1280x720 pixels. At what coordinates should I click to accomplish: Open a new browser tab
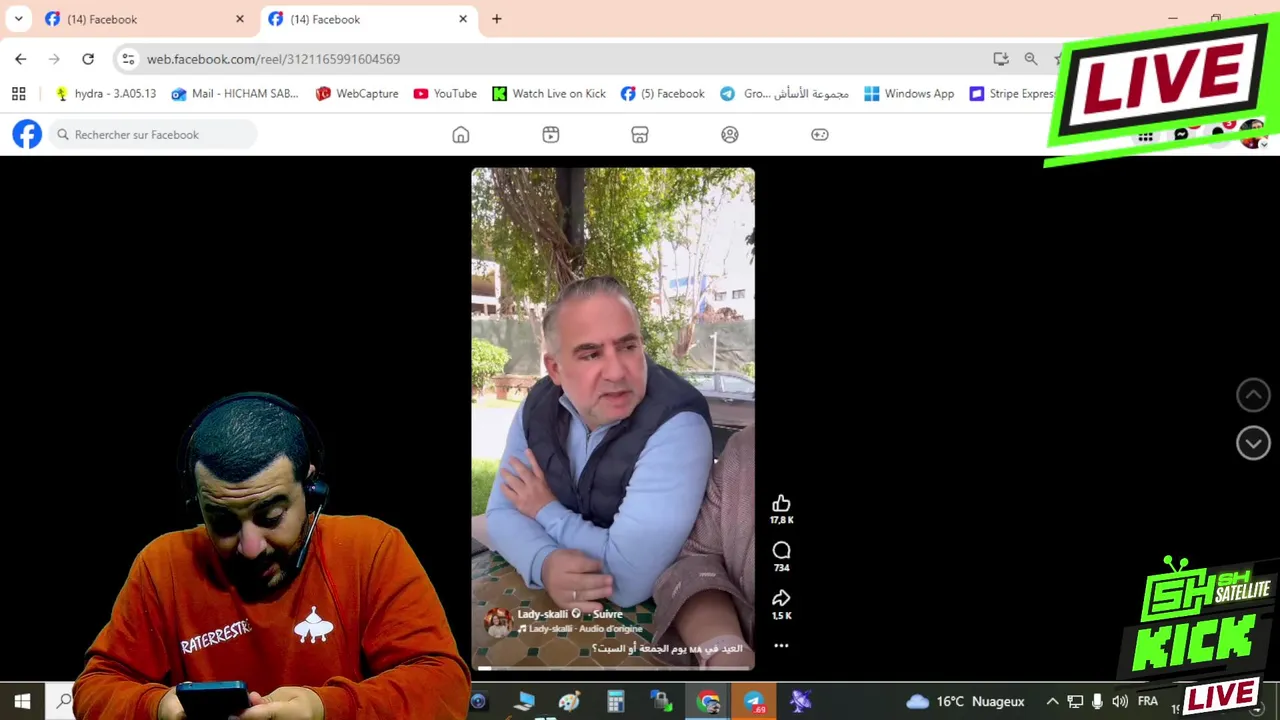click(x=497, y=19)
